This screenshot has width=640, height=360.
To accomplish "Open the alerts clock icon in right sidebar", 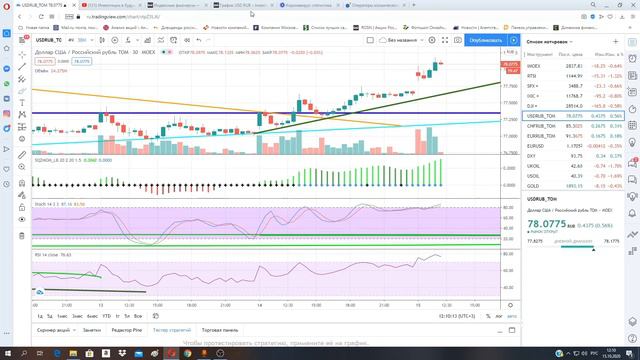I will [632, 59].
